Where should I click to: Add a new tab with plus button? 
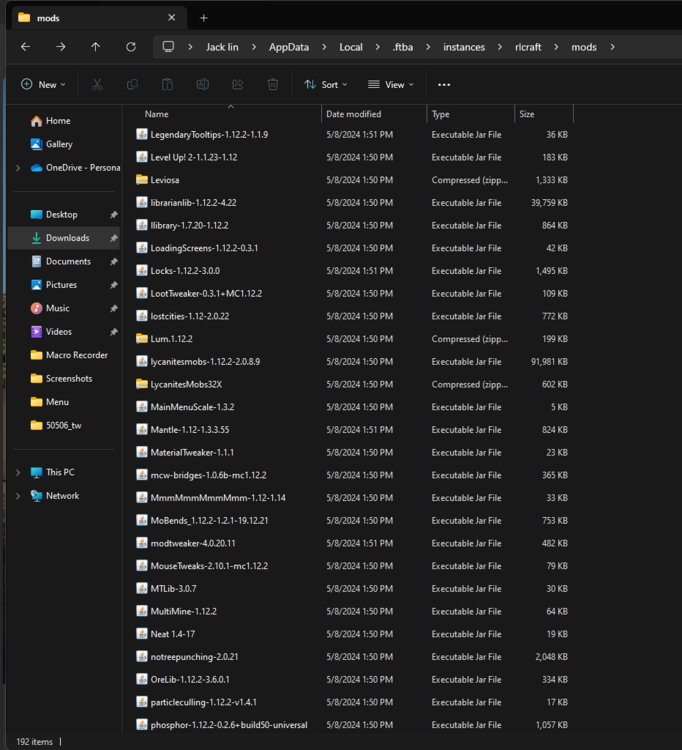click(204, 18)
